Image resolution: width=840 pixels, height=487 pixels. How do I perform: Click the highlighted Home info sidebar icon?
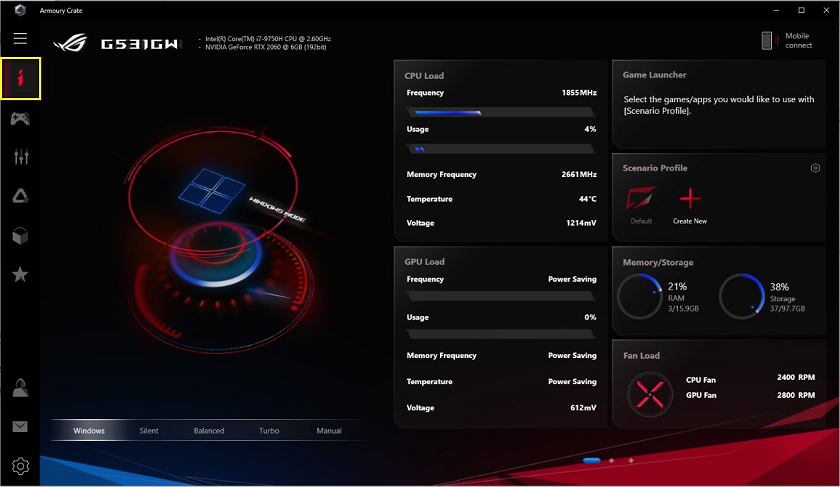20,79
